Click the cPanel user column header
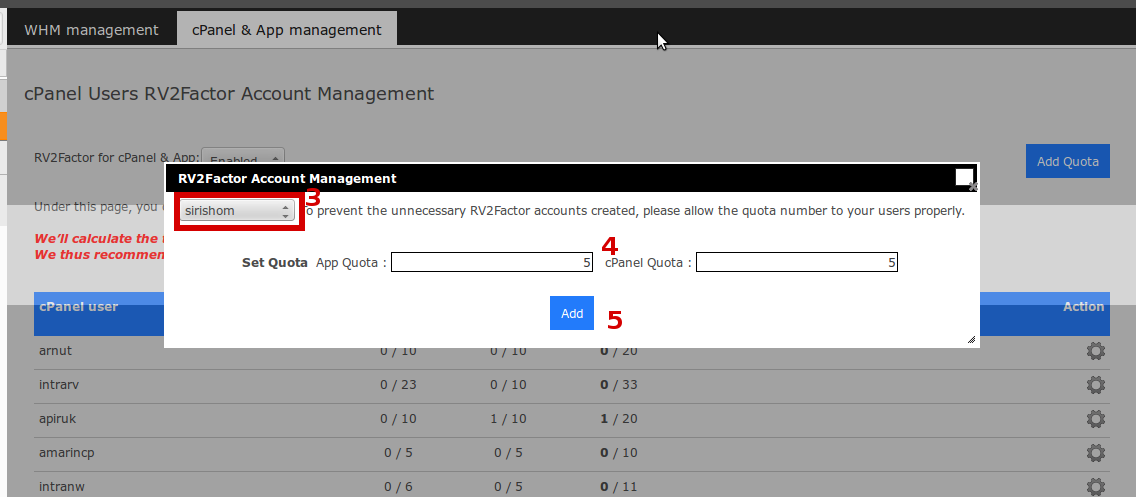Screen dimensions: 1136x497 [x=78, y=306]
